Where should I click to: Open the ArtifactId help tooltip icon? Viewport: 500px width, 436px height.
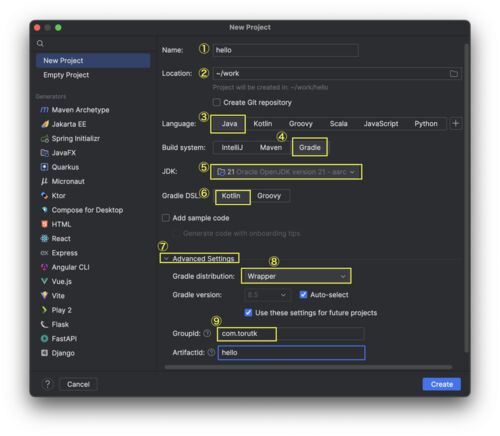click(x=211, y=352)
